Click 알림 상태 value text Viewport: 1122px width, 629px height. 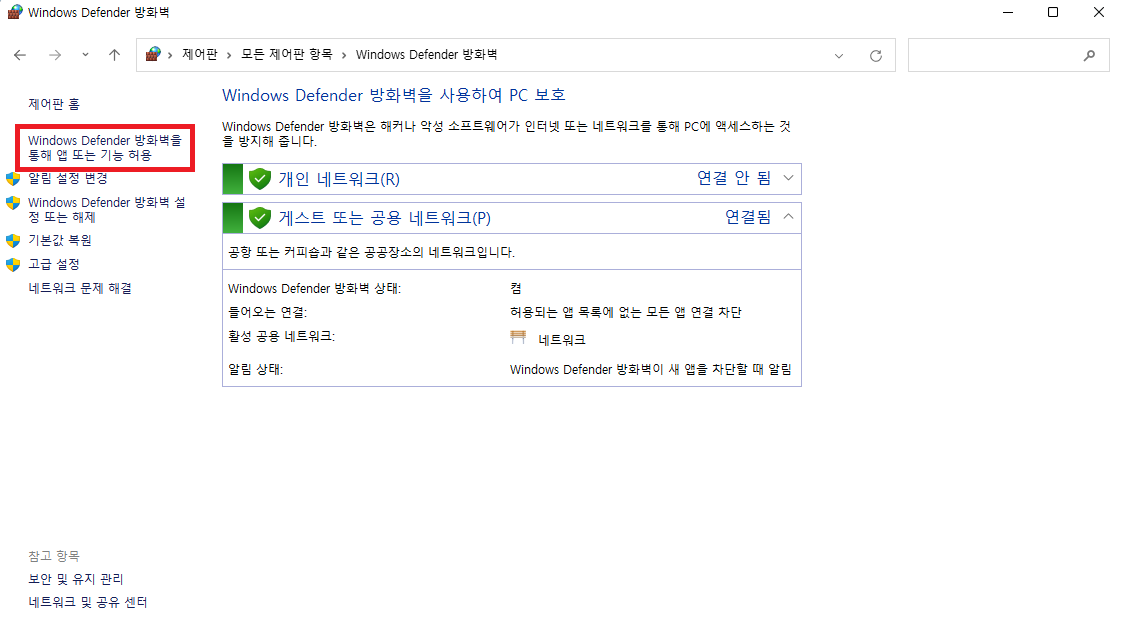[x=650, y=370]
